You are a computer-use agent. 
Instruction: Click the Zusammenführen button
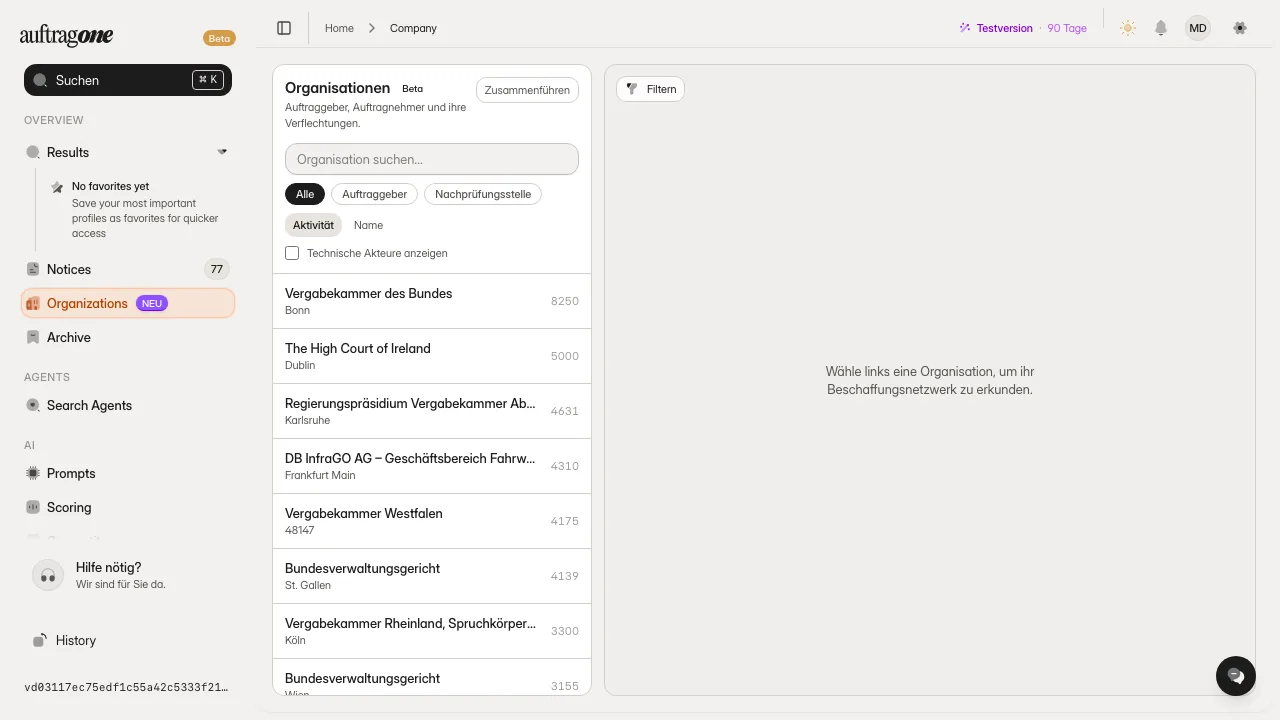coord(527,90)
